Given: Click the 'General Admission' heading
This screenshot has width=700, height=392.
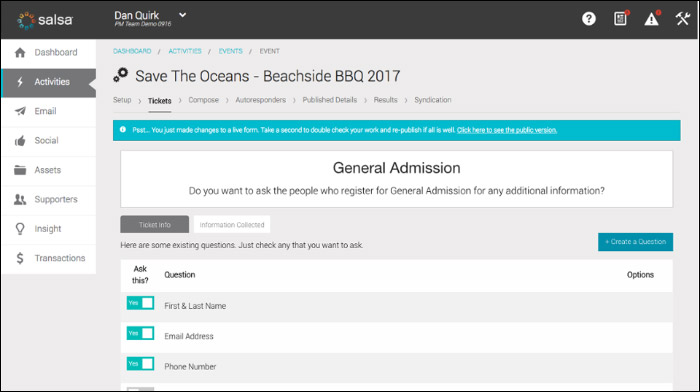Looking at the screenshot, I should point(396,168).
